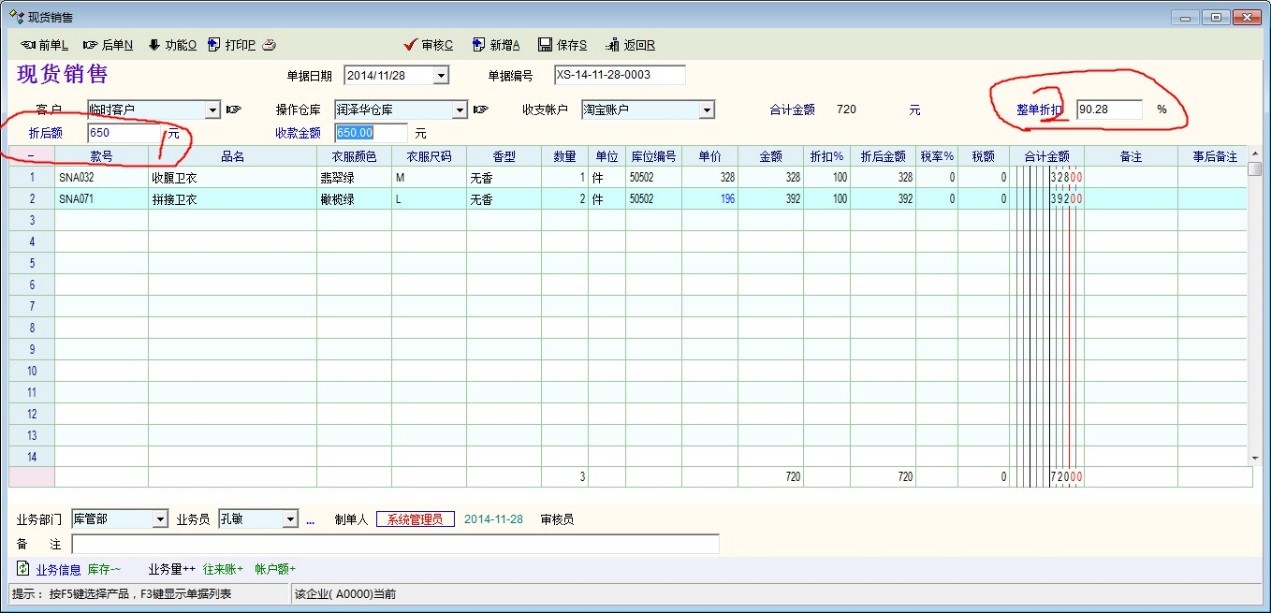Click the 整单折扣 discount percentage field
The image size is (1271, 613).
pos(1108,109)
